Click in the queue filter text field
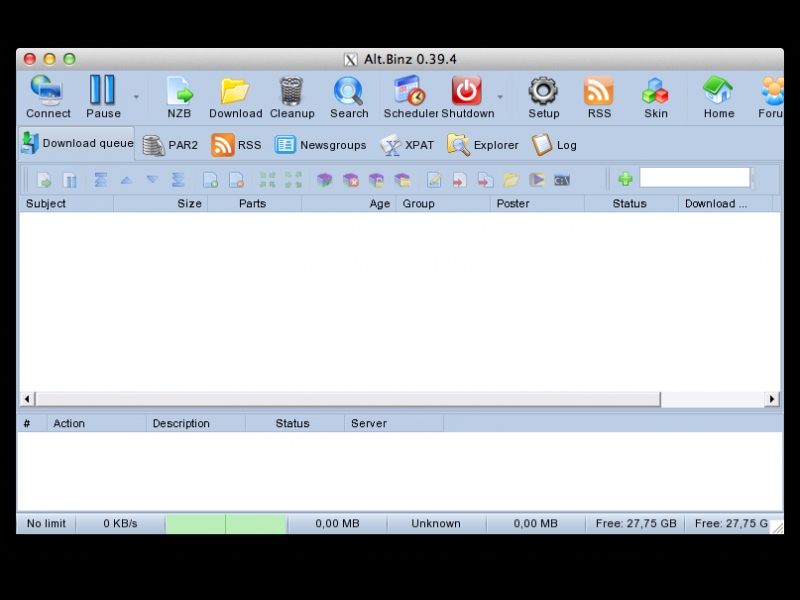The image size is (800, 600). tap(694, 178)
